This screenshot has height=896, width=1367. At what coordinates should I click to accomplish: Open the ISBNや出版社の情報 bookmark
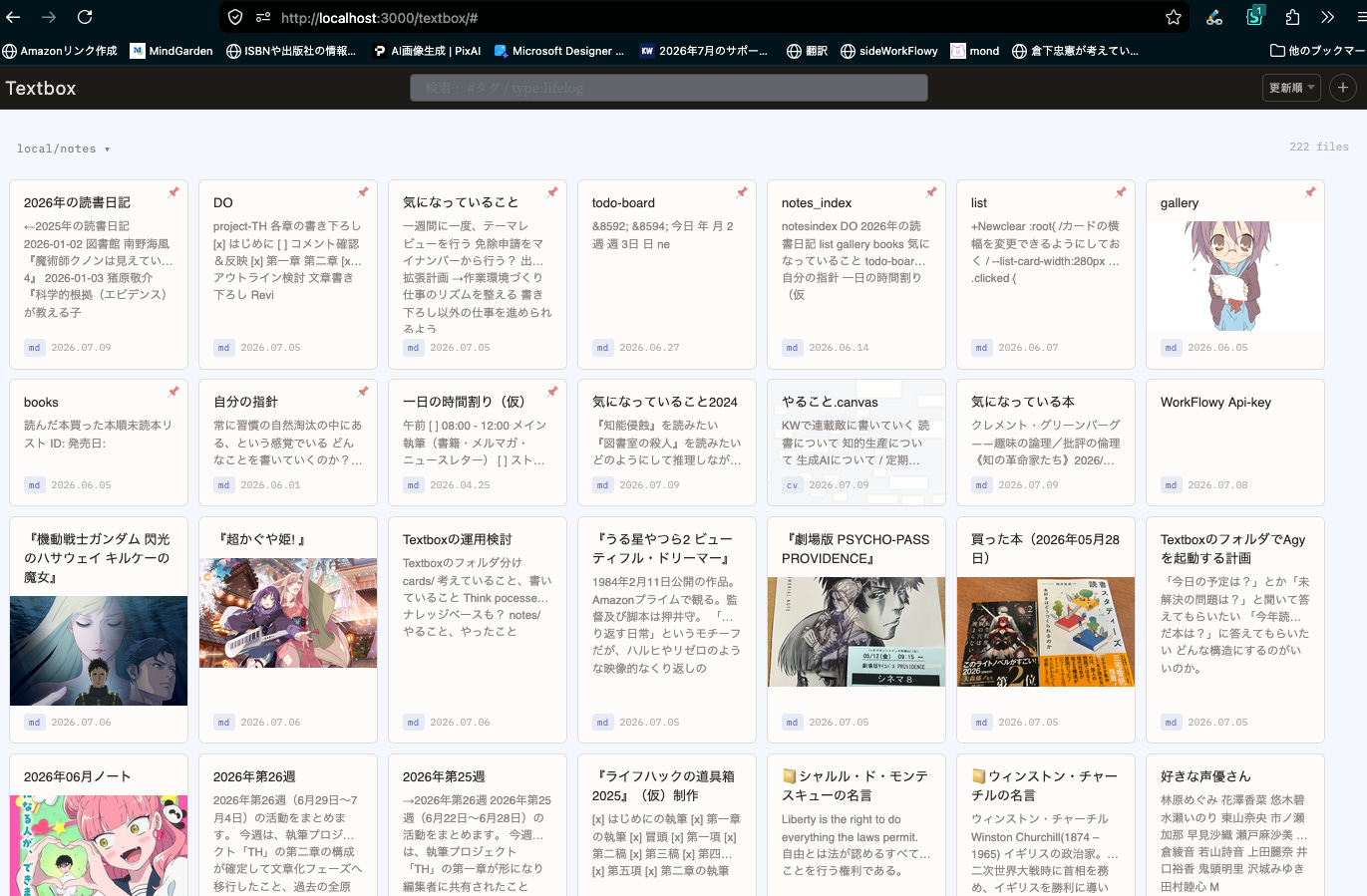click(x=291, y=51)
